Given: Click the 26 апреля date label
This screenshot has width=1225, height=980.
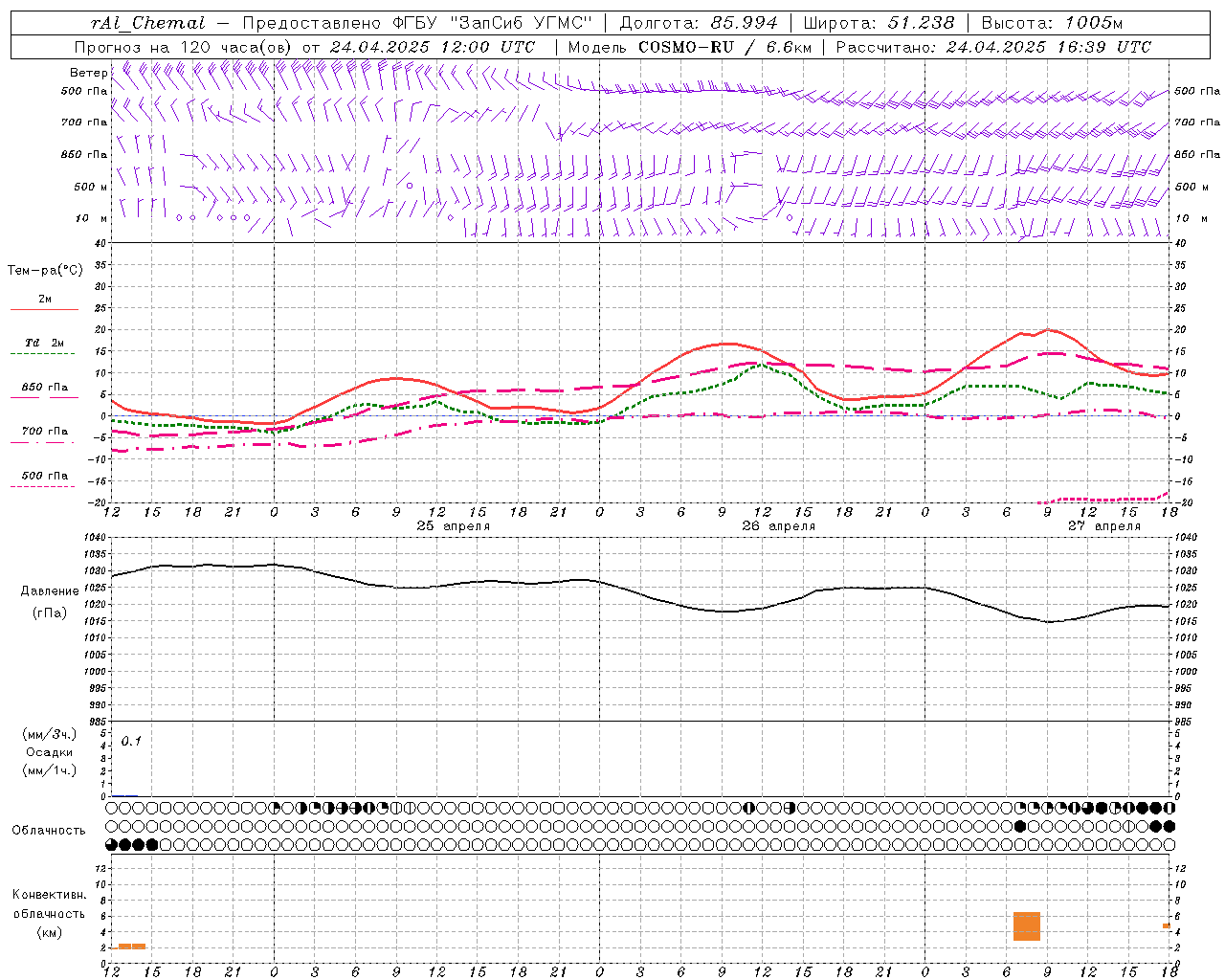Looking at the screenshot, I should click(x=779, y=525).
